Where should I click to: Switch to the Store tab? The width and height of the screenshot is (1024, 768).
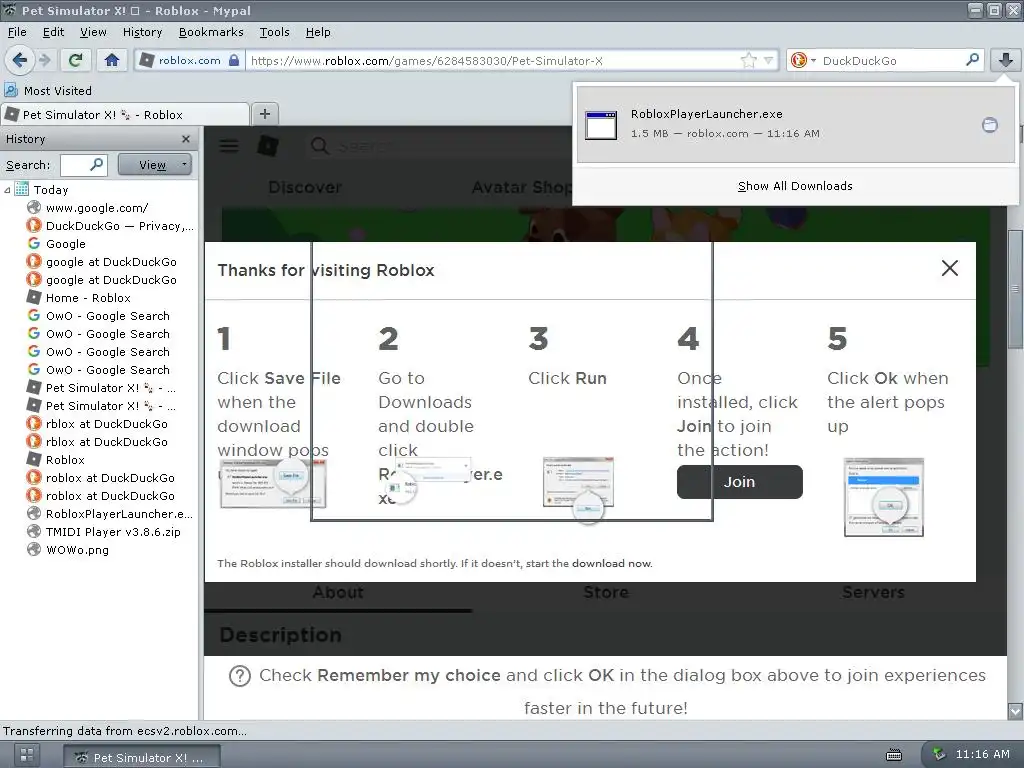[605, 592]
